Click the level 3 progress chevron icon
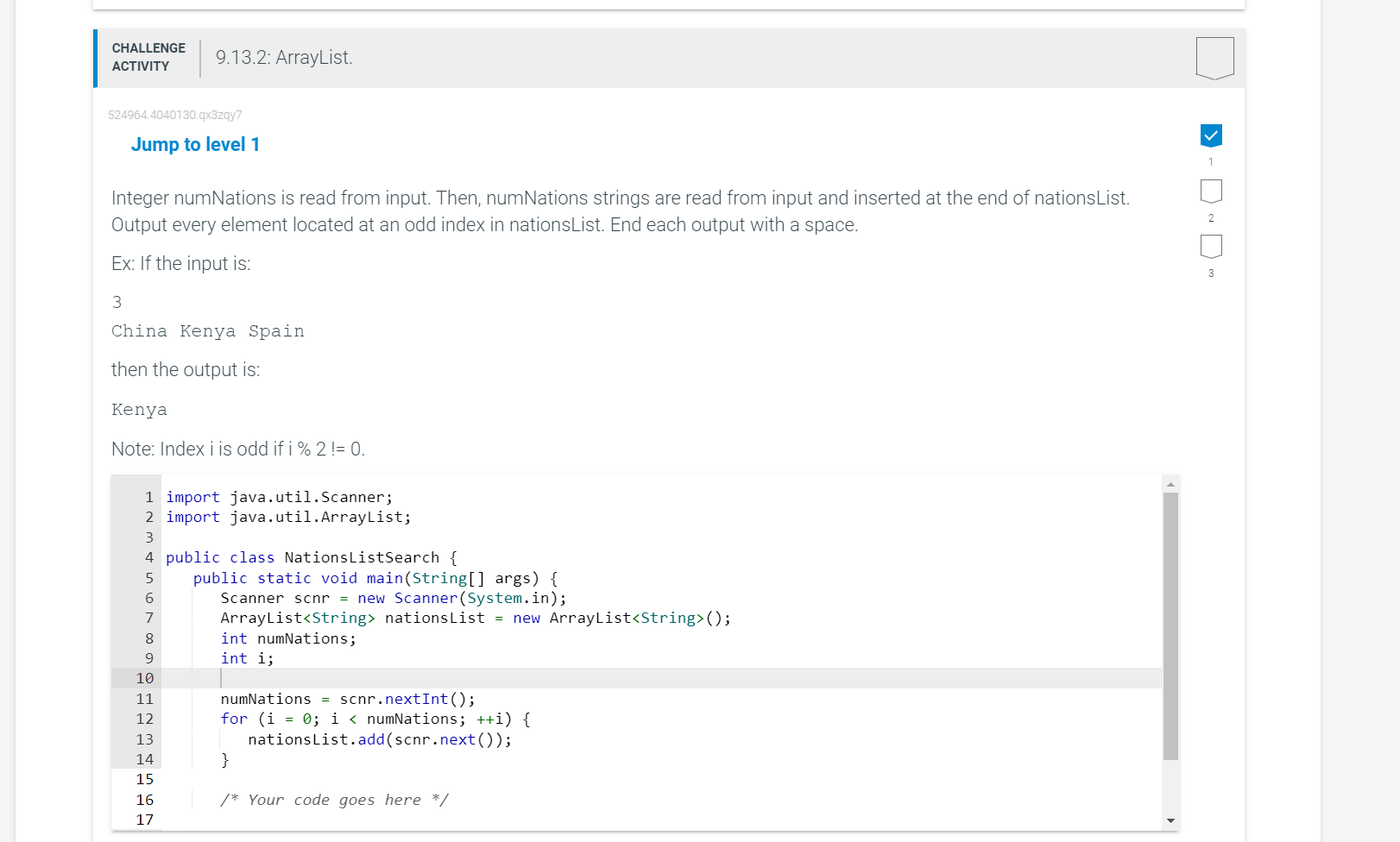1400x842 pixels. click(x=1211, y=246)
